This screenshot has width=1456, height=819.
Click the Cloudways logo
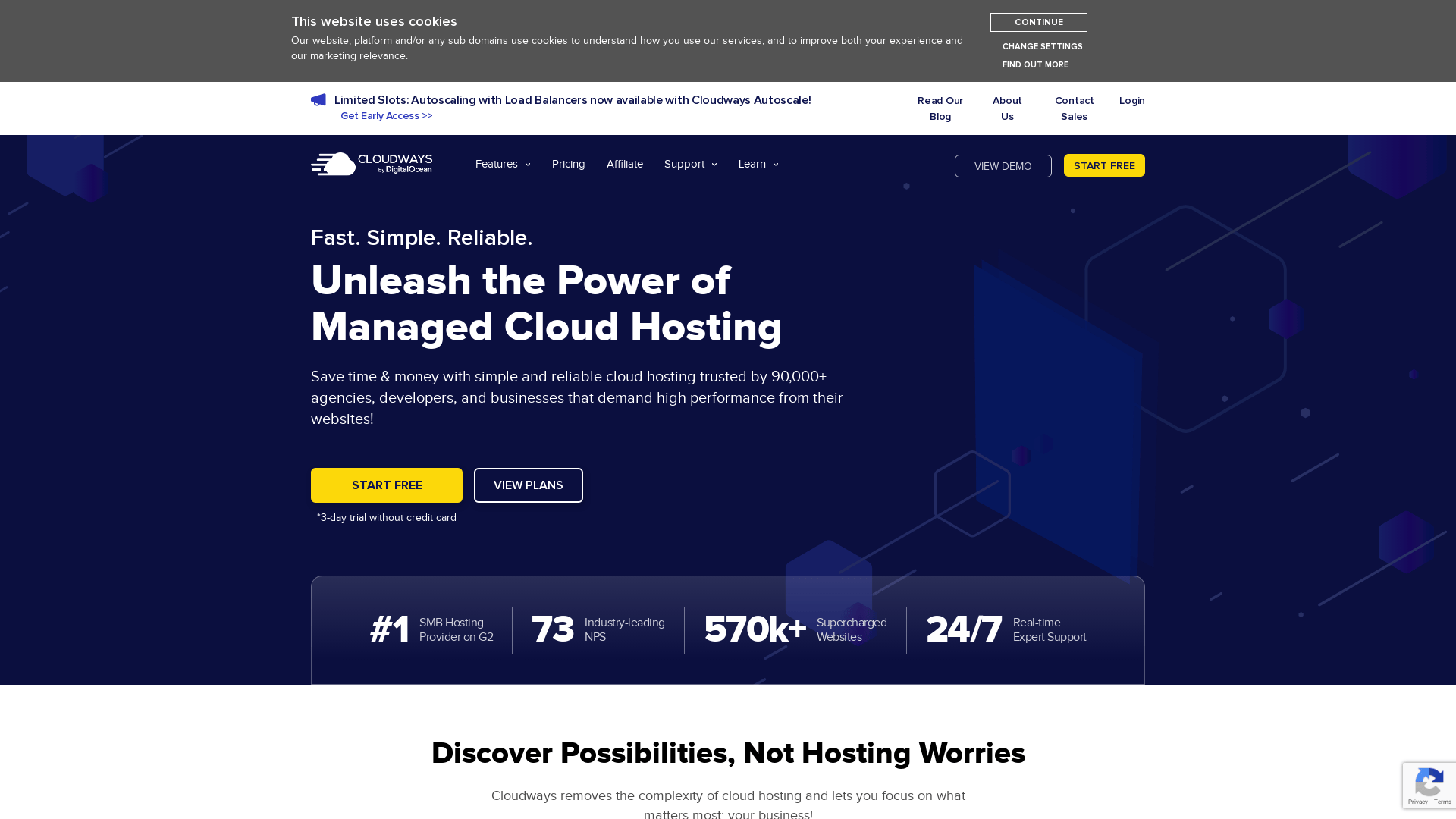coord(371,163)
